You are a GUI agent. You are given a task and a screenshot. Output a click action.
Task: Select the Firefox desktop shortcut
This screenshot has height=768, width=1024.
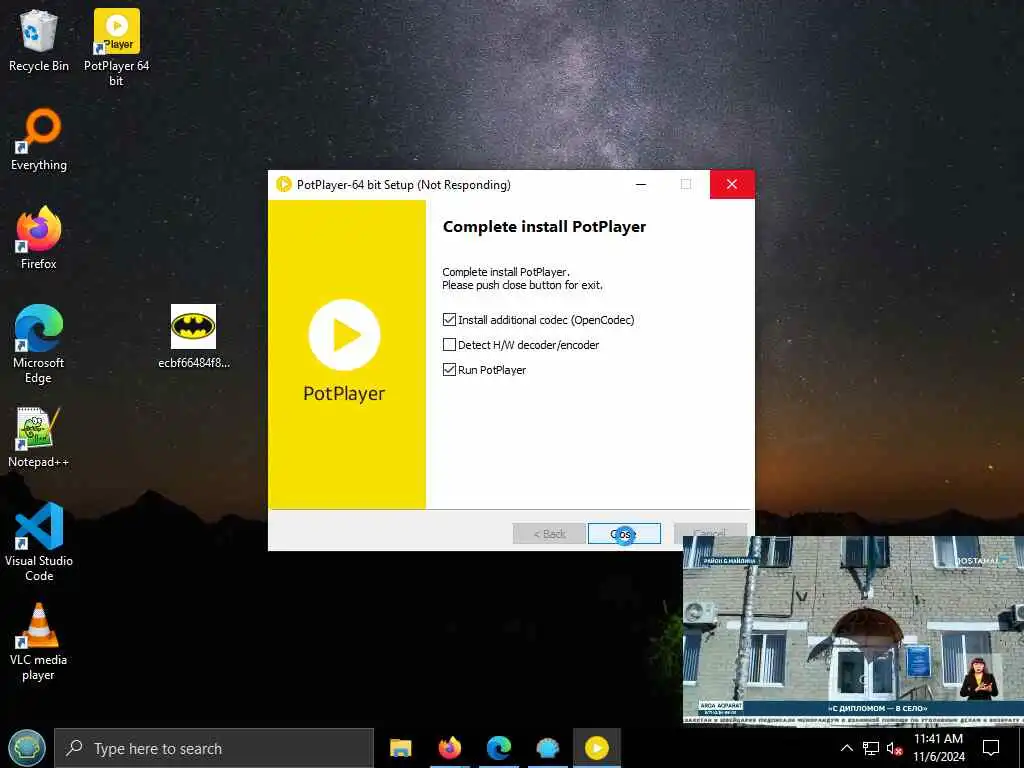point(39,238)
